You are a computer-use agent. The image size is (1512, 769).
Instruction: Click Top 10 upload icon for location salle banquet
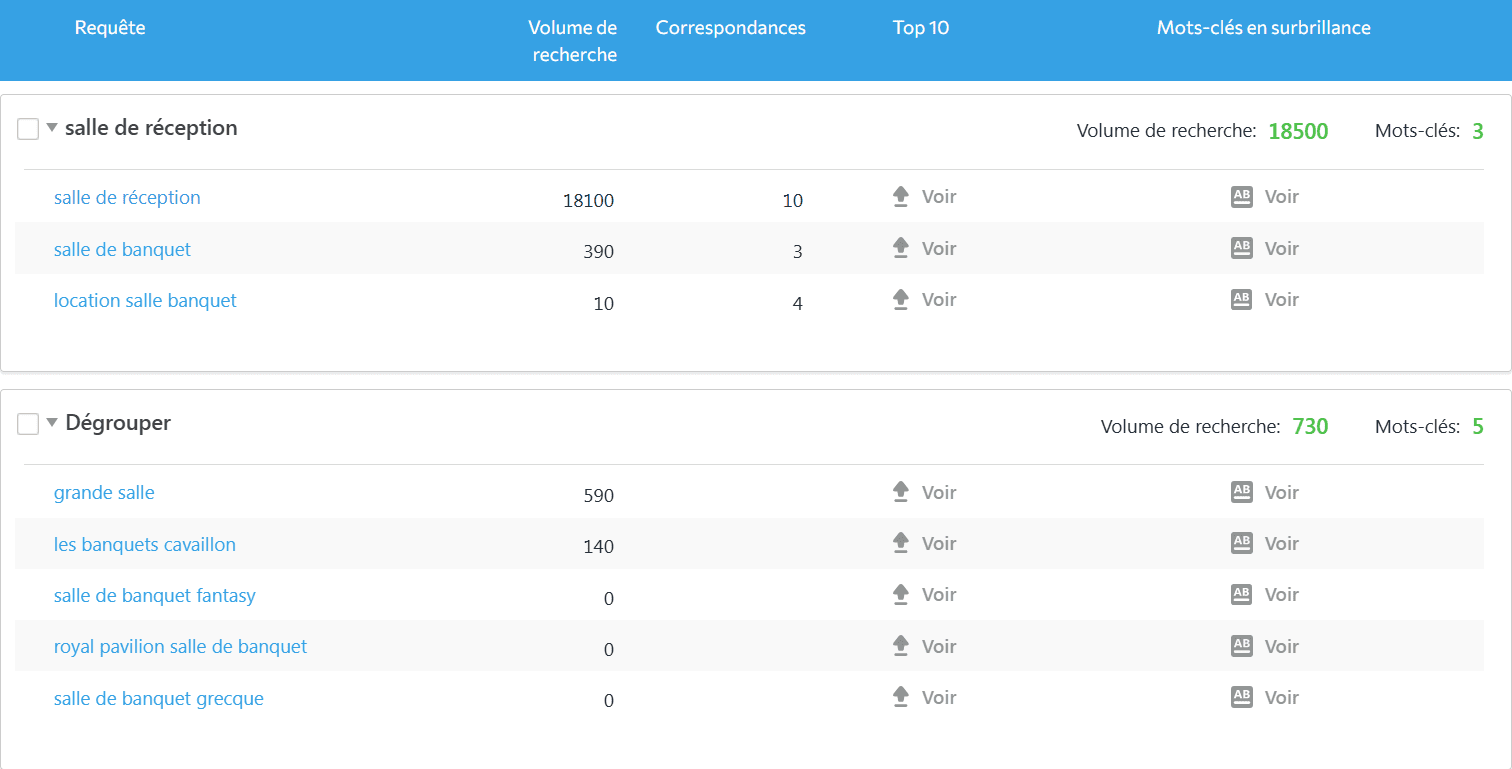[901, 299]
